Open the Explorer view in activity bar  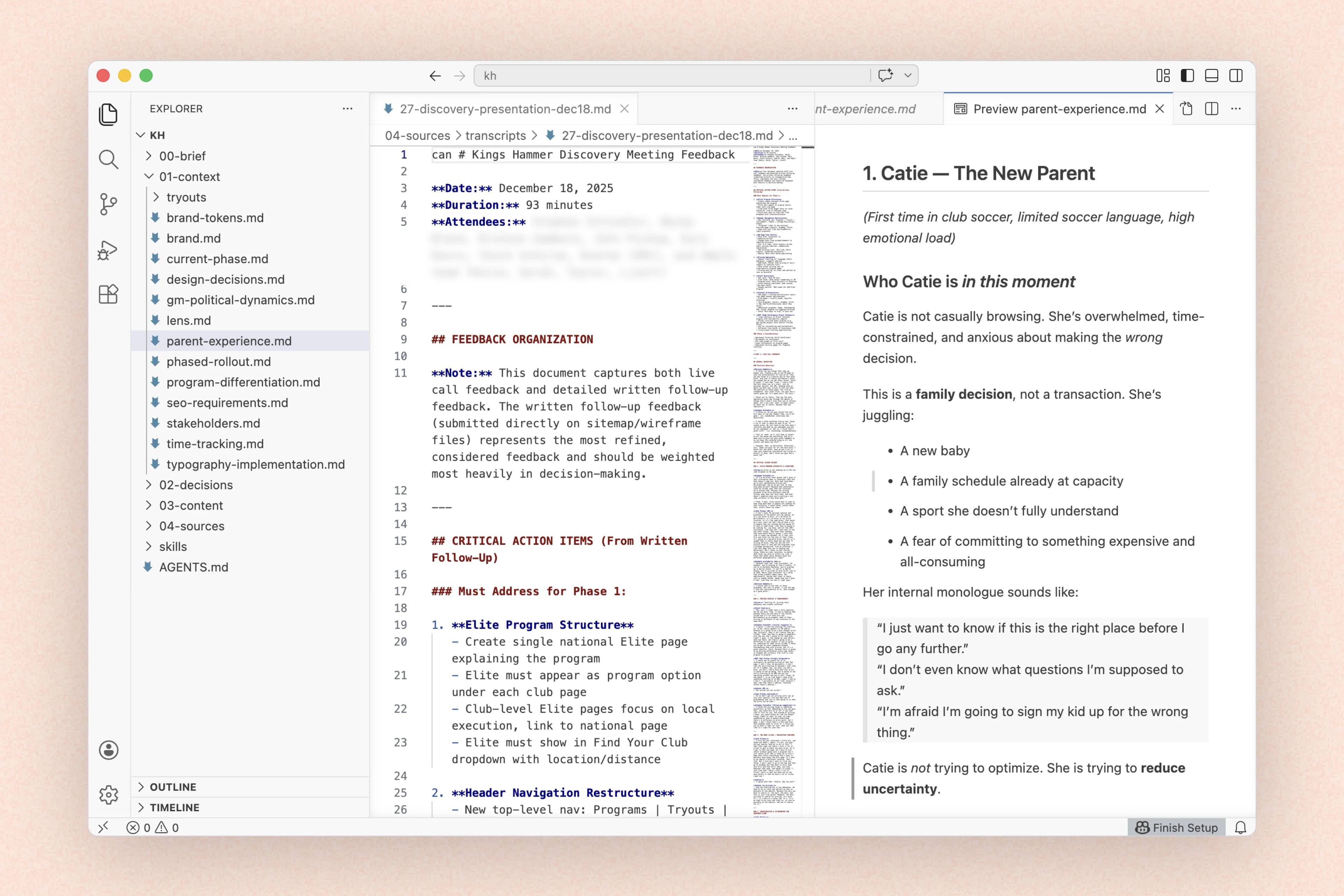(x=108, y=114)
